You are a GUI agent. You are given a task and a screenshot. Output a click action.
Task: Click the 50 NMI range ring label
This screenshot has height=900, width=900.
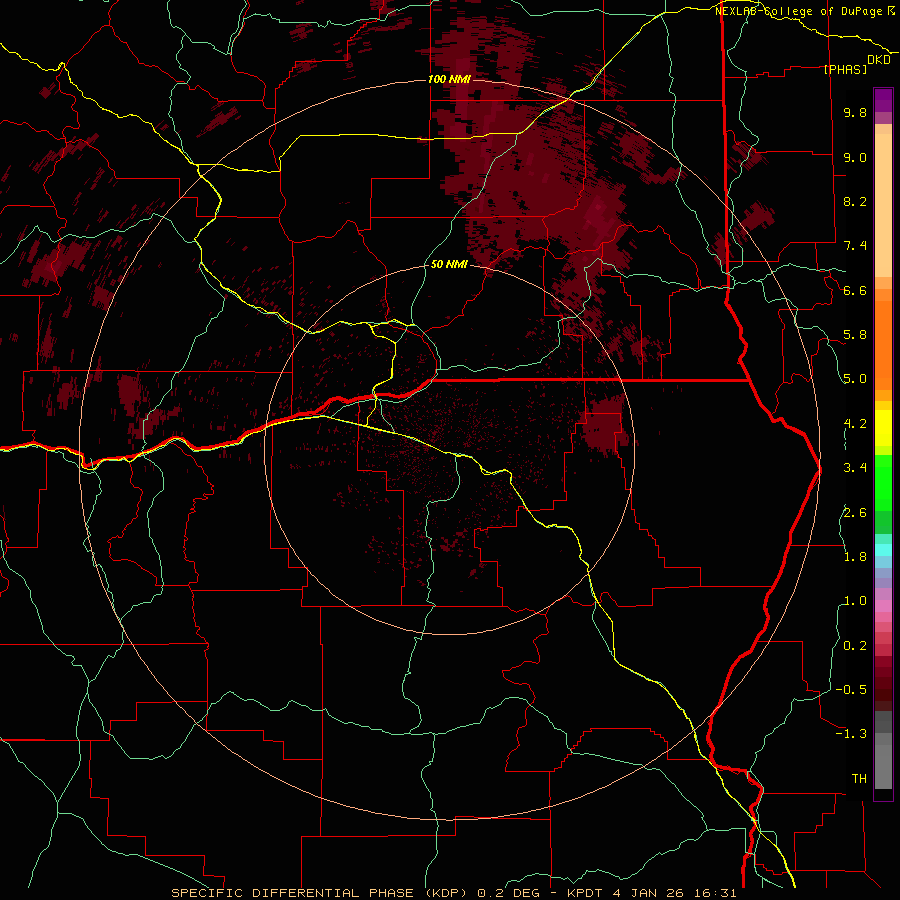449,264
